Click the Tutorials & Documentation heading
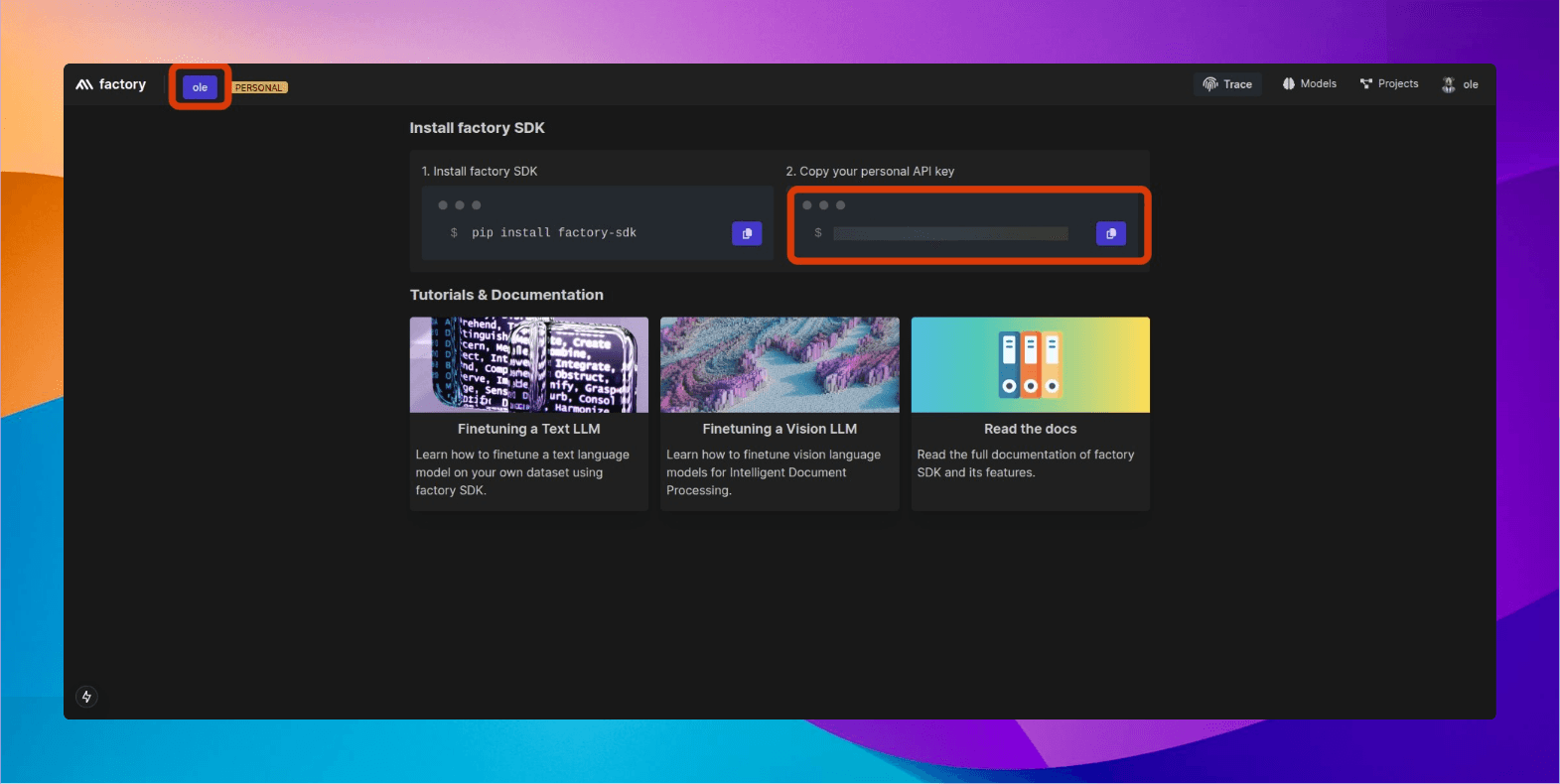 [506, 295]
